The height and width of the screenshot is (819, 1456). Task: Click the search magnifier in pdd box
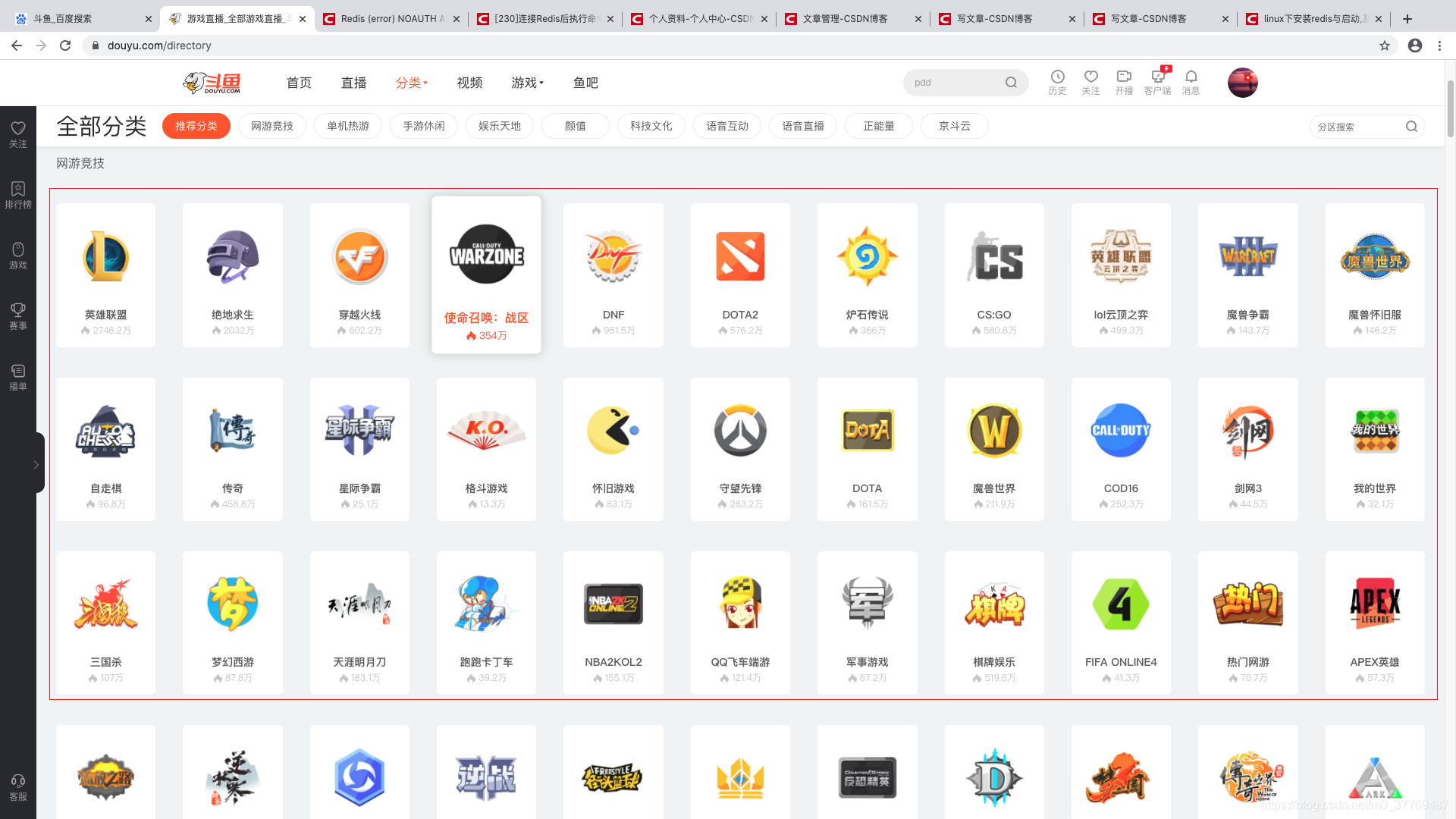click(x=1011, y=83)
